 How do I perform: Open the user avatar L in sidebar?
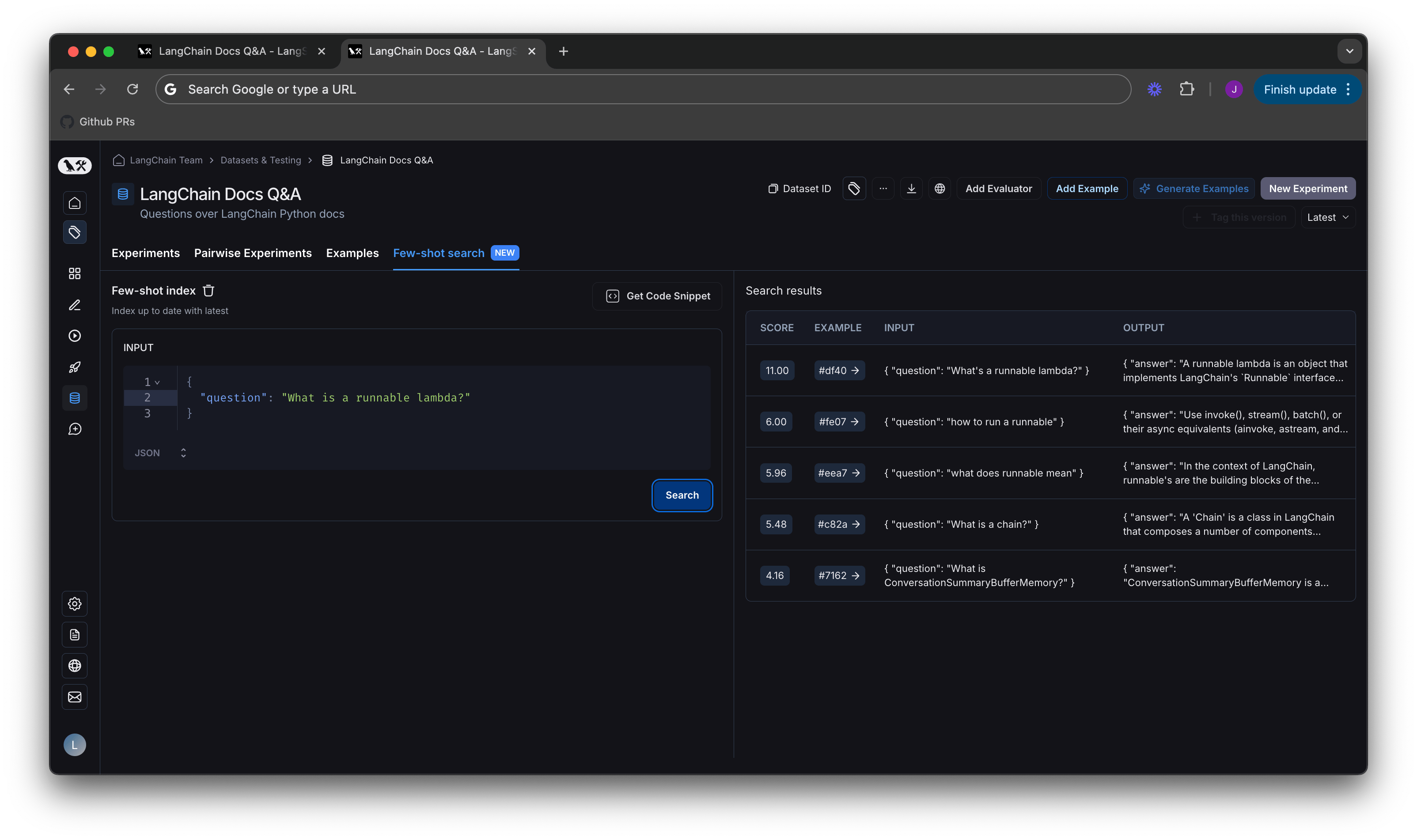[x=75, y=745]
